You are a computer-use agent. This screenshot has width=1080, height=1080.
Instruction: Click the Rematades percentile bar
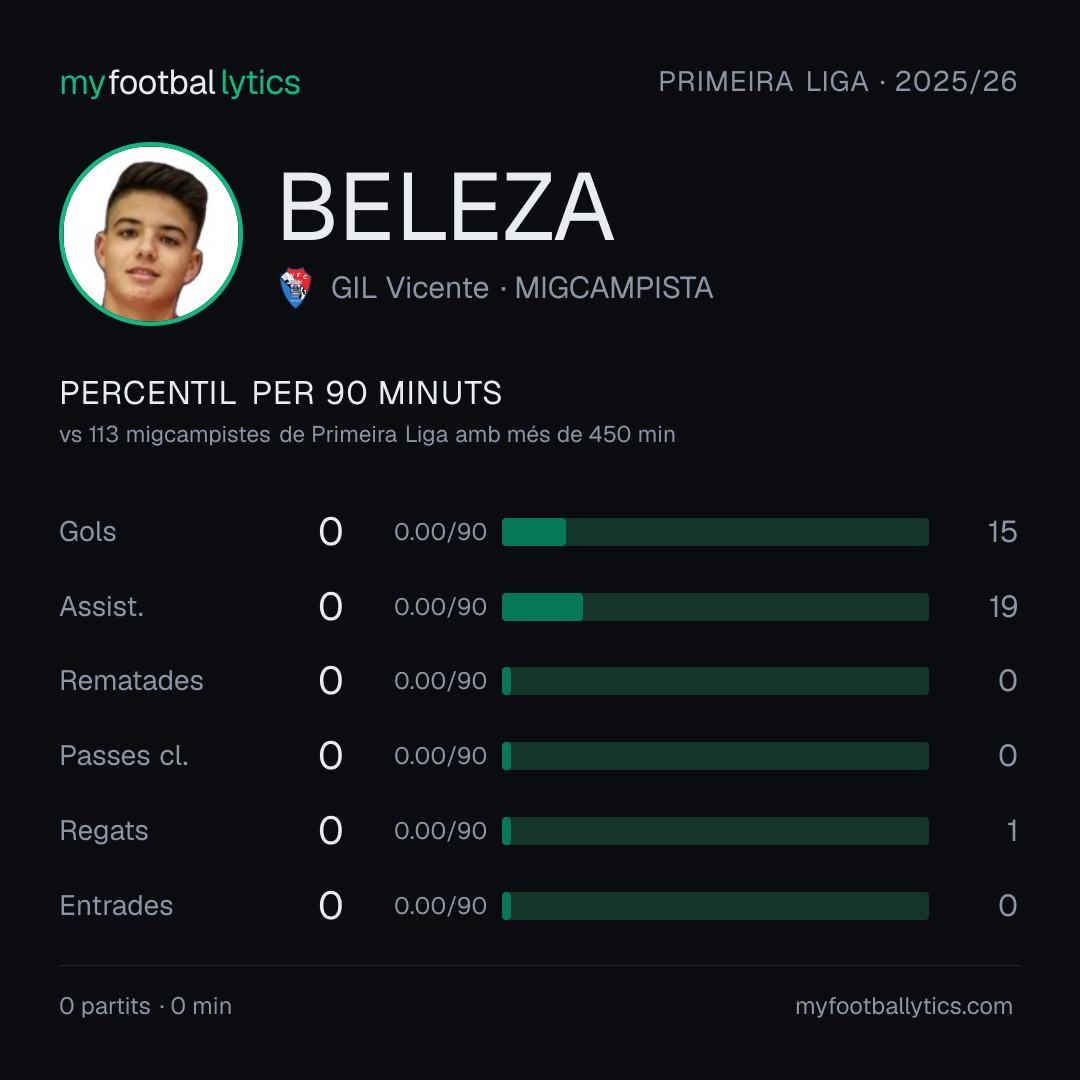click(715, 681)
